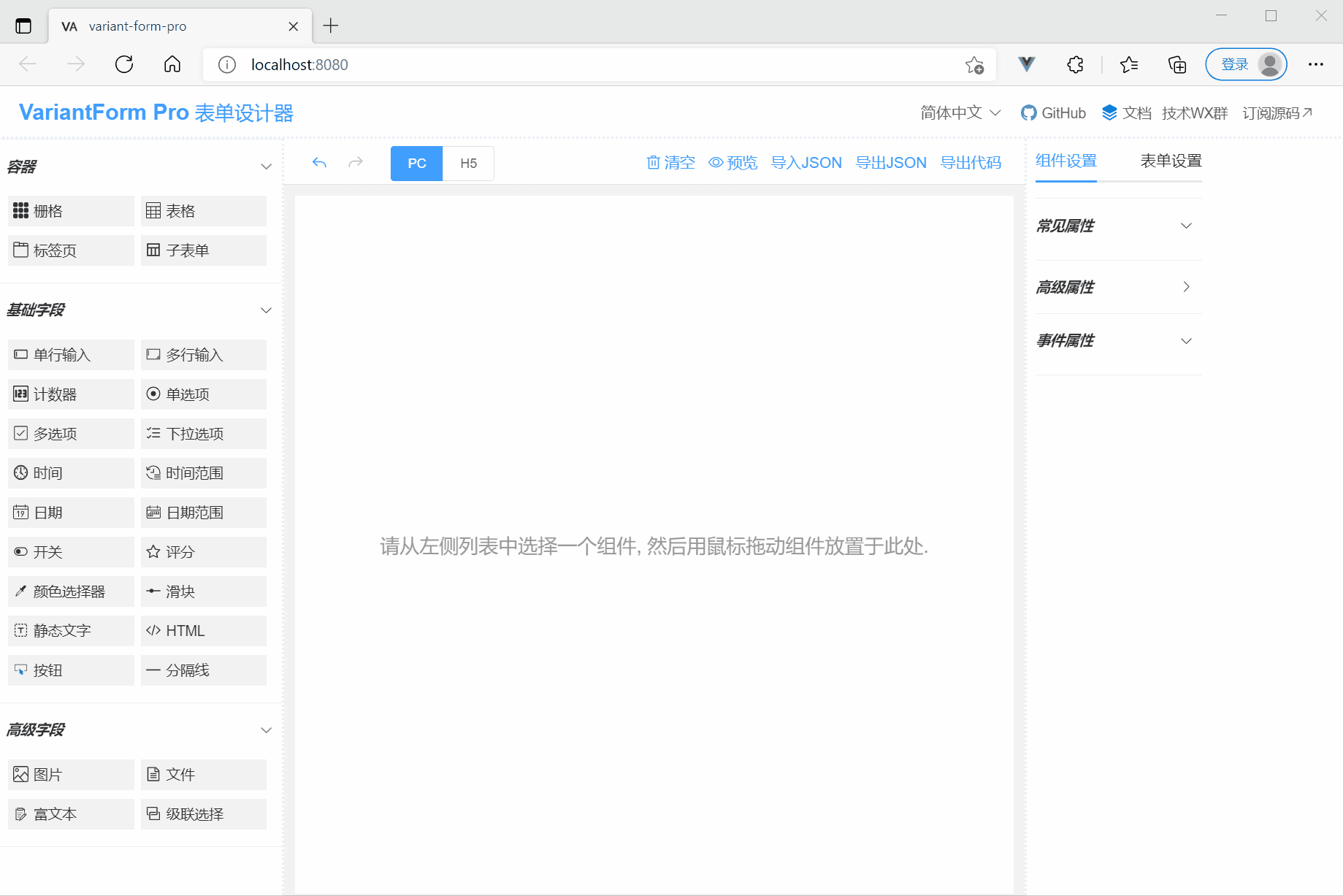Expand the 高级属性 section
This screenshot has width=1343, height=896.
(x=1118, y=287)
